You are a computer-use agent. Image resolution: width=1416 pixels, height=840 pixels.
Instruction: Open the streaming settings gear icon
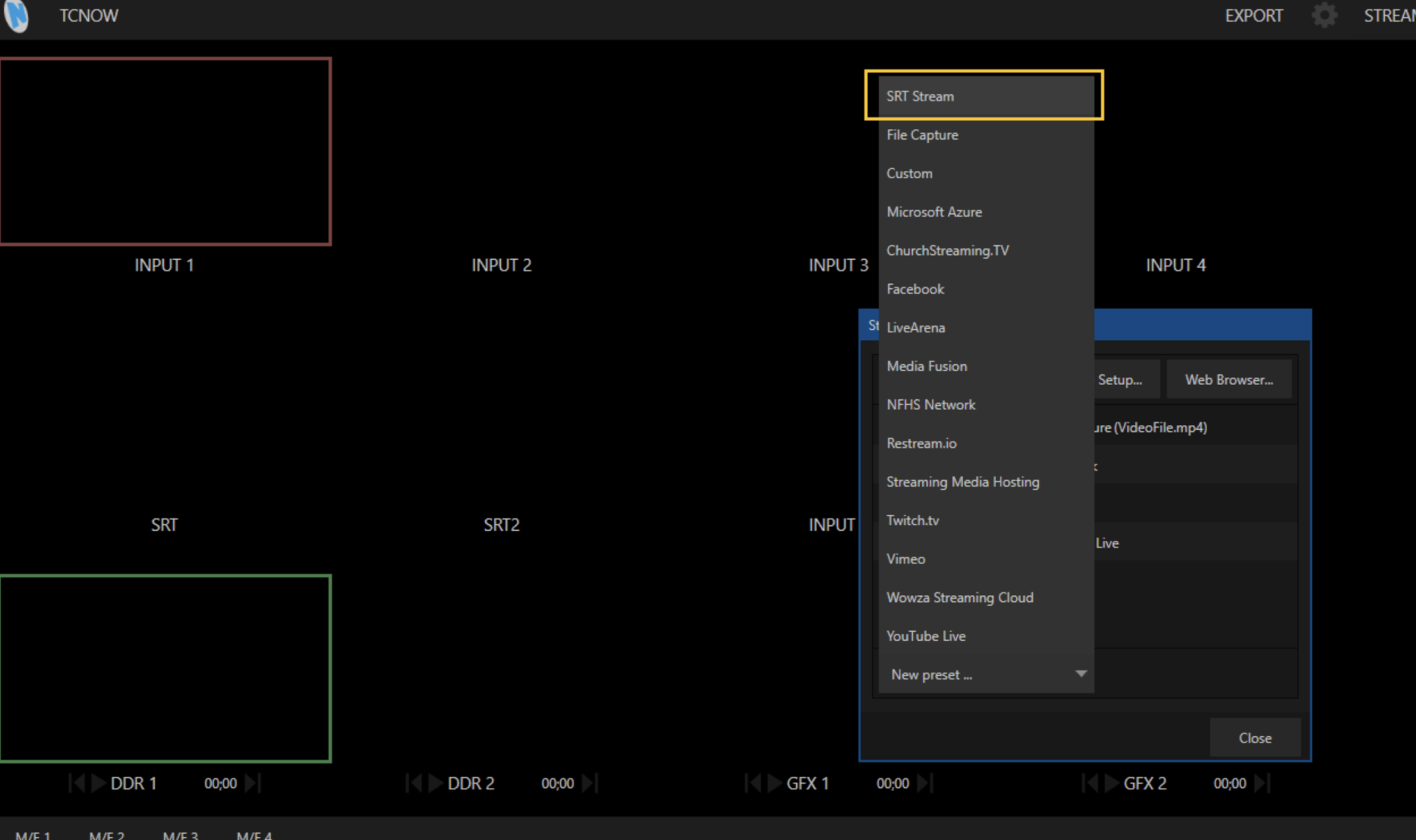click(1324, 15)
